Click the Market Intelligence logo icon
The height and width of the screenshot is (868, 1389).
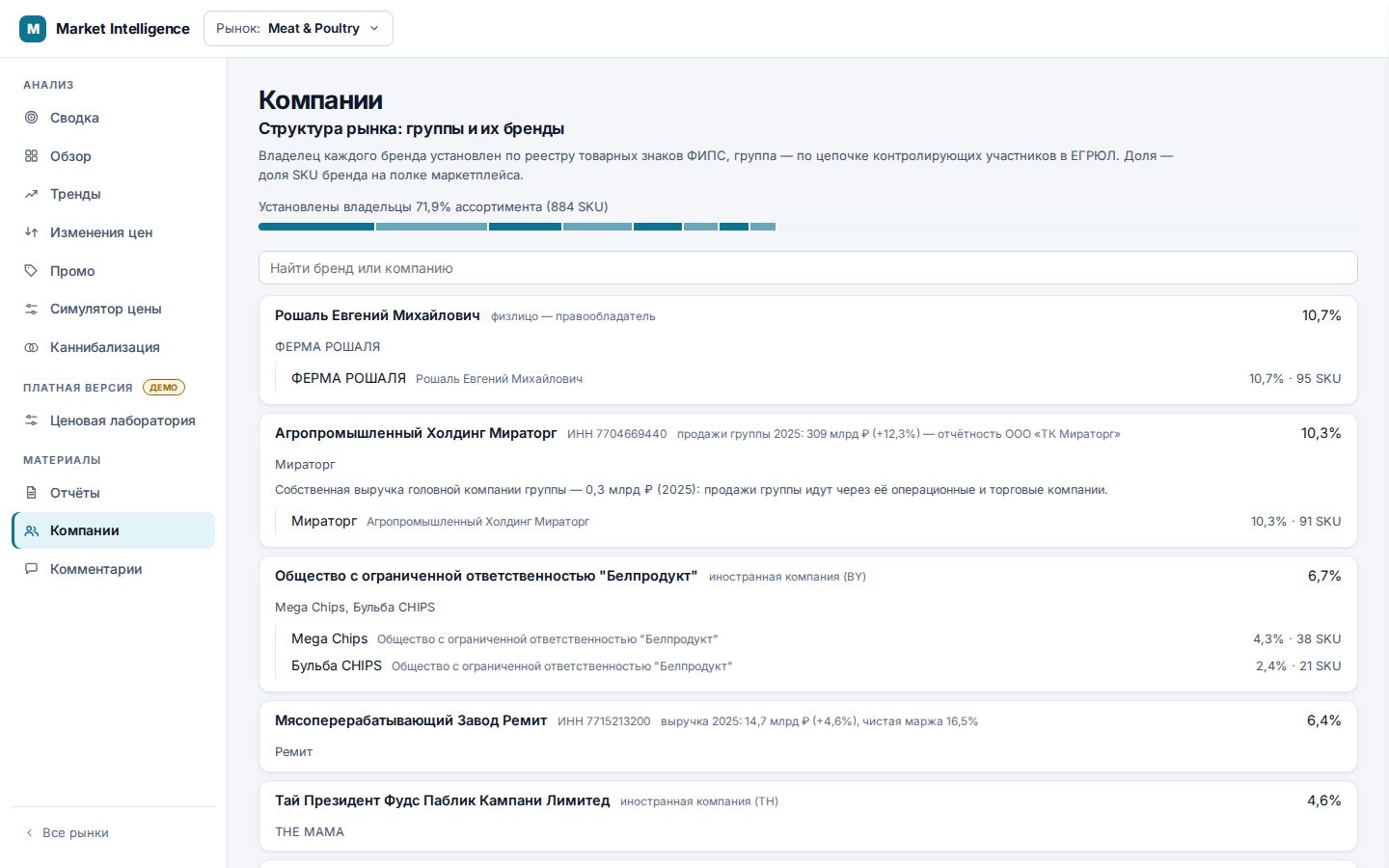(x=33, y=29)
